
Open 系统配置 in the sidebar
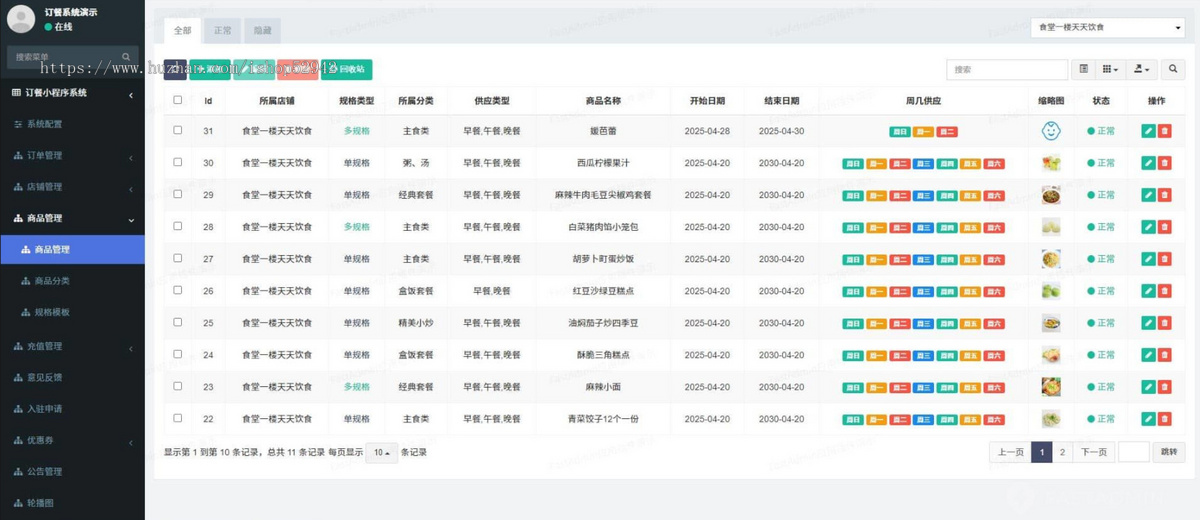(x=72, y=124)
